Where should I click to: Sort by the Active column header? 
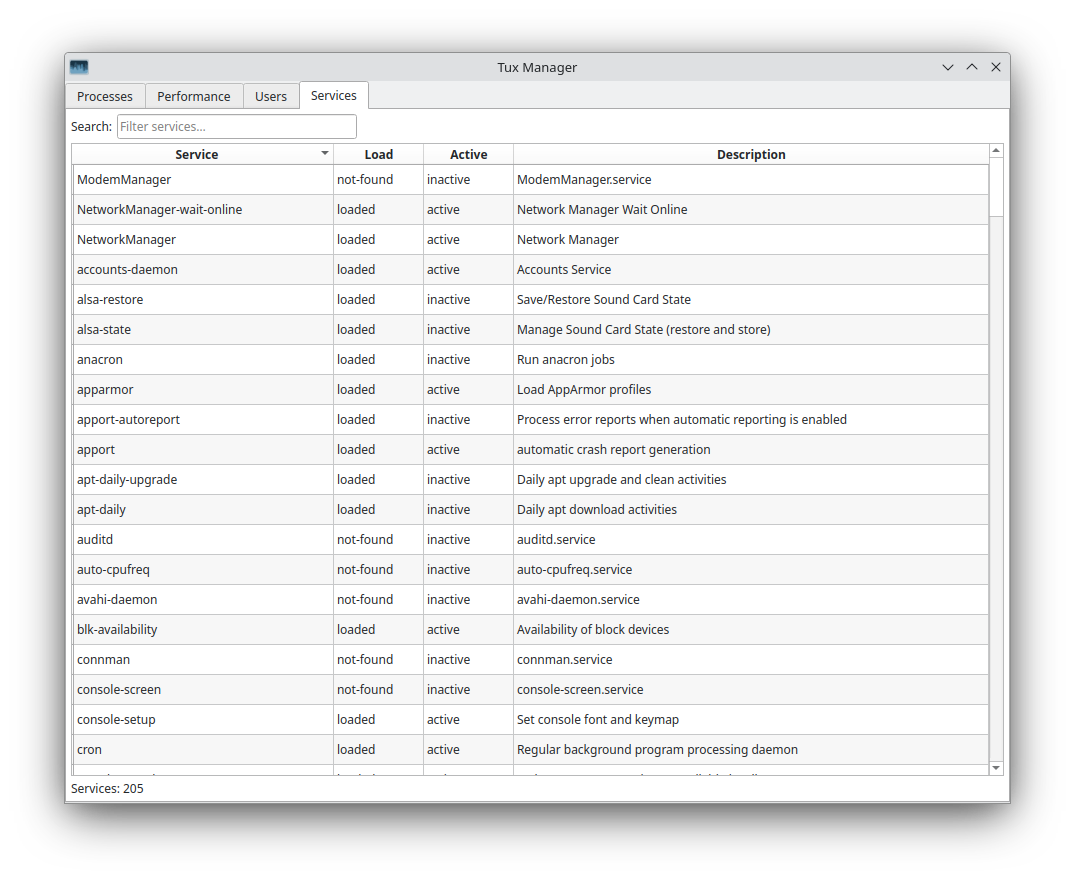[x=468, y=154]
